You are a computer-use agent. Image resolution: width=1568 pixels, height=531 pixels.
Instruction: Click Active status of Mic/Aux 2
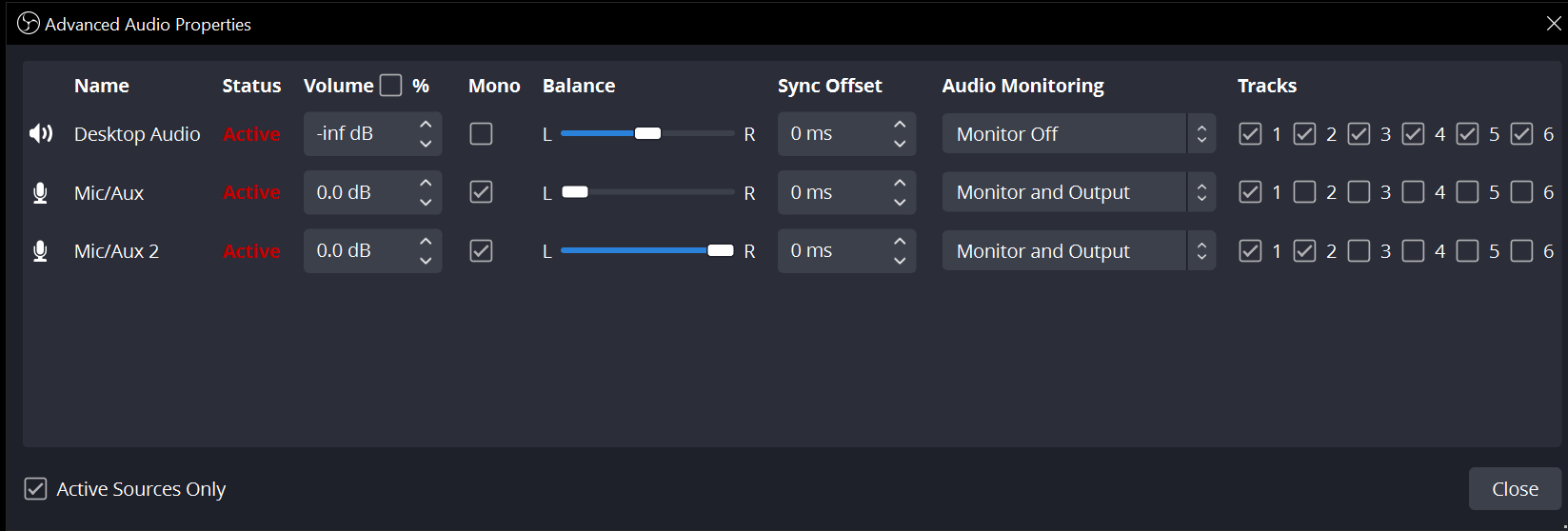pos(251,251)
